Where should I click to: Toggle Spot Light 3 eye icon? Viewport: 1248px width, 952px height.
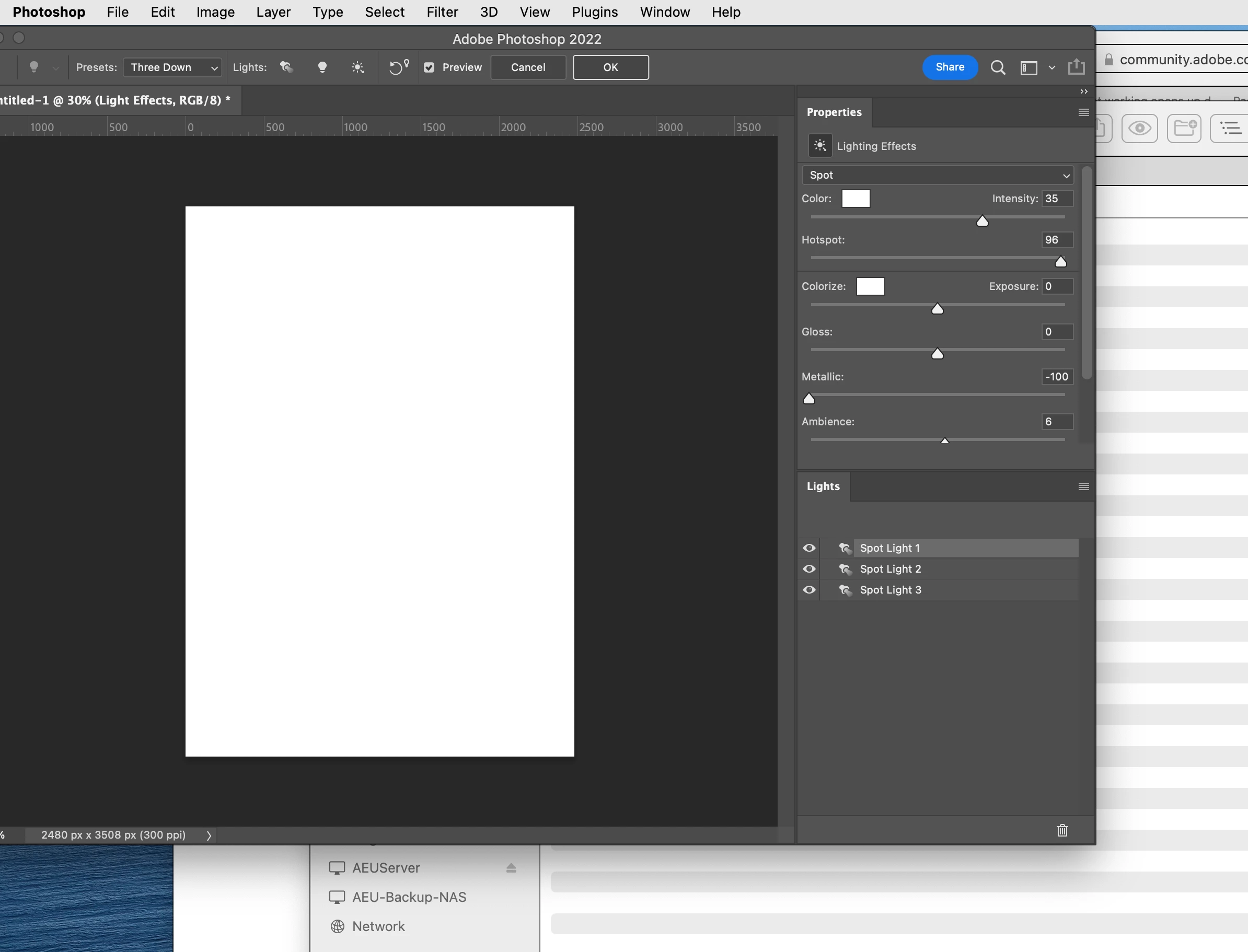(809, 590)
